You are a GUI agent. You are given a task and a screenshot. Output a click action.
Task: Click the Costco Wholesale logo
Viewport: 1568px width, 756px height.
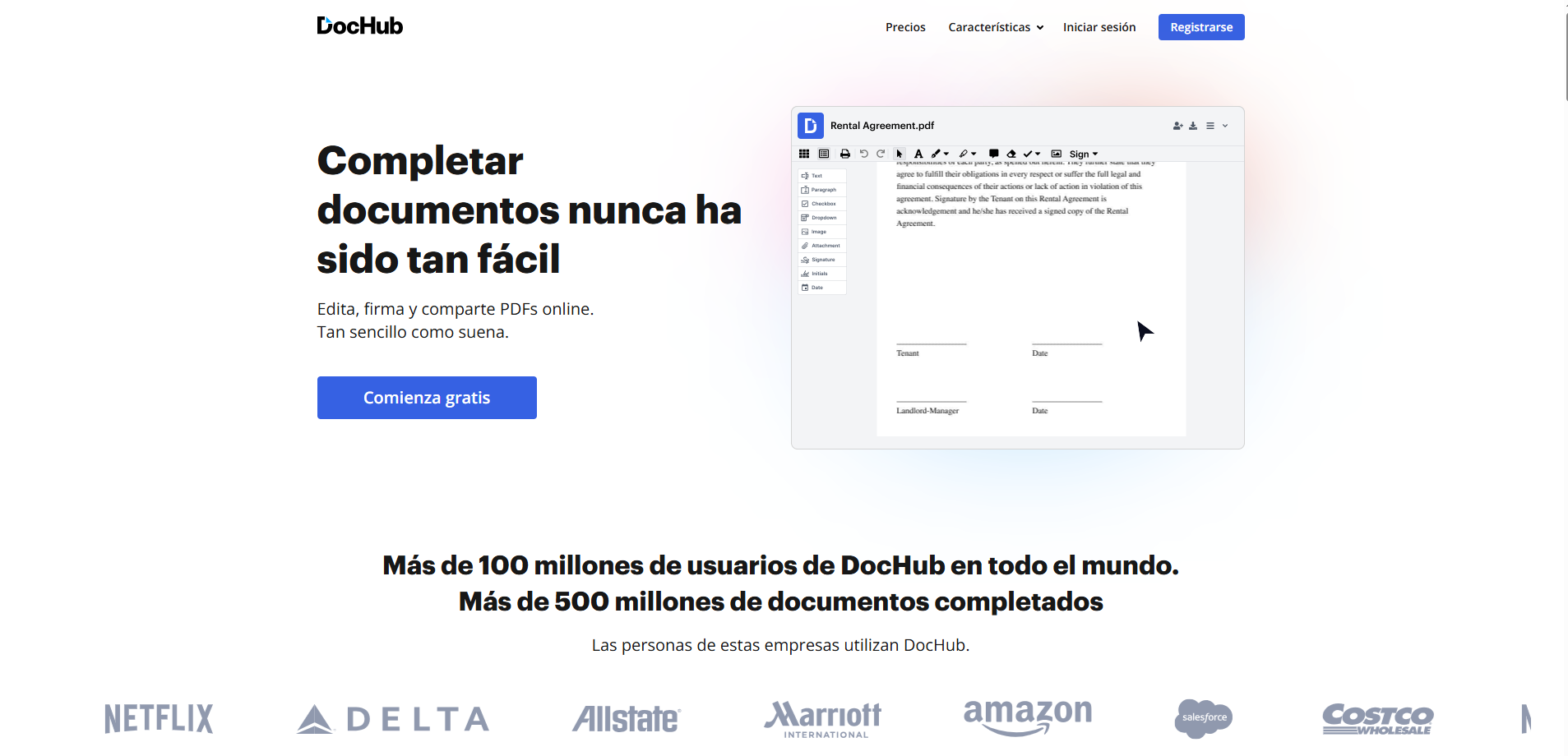(x=1378, y=719)
